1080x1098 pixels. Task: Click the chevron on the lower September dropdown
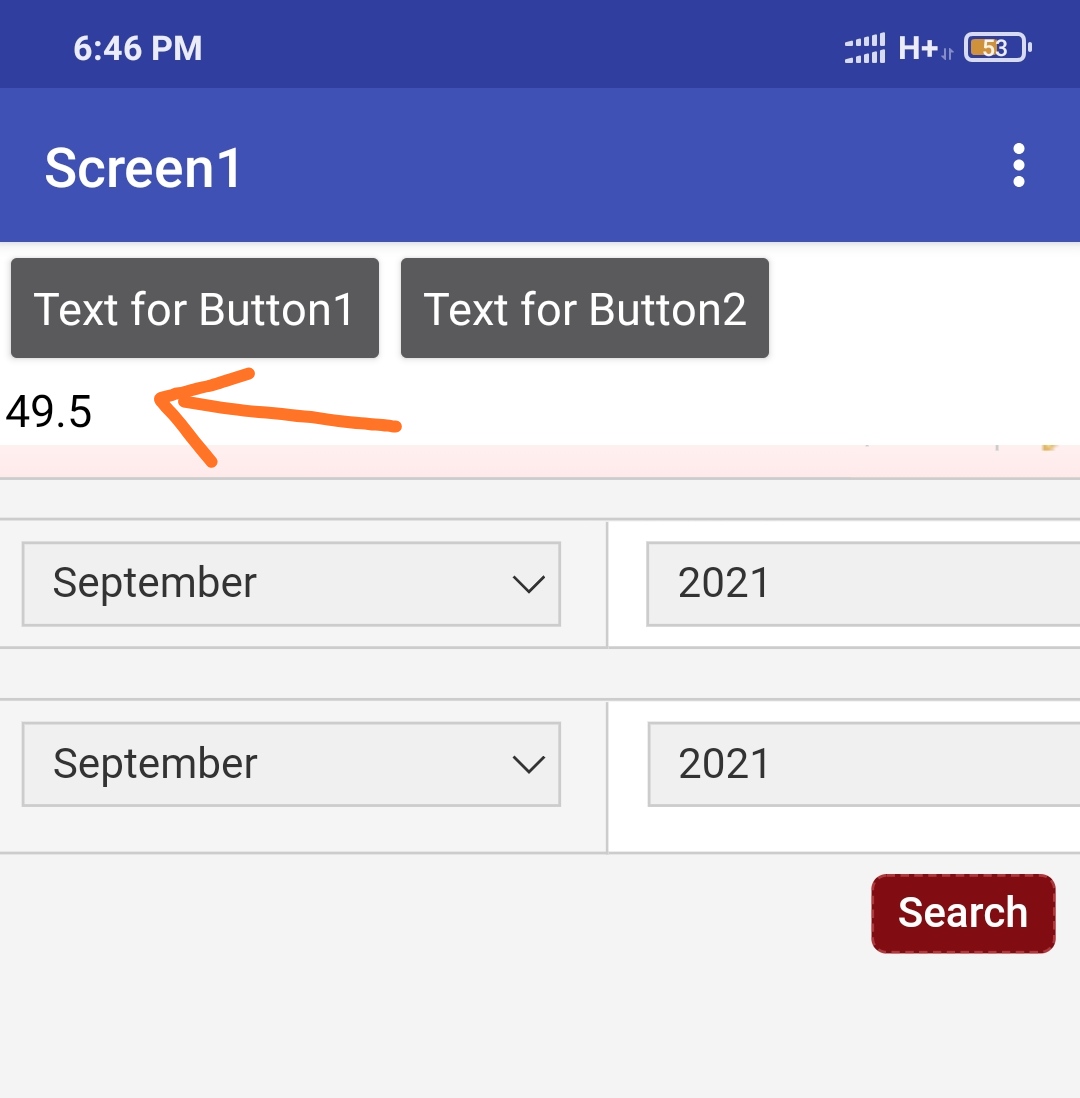pyautogui.click(x=527, y=765)
